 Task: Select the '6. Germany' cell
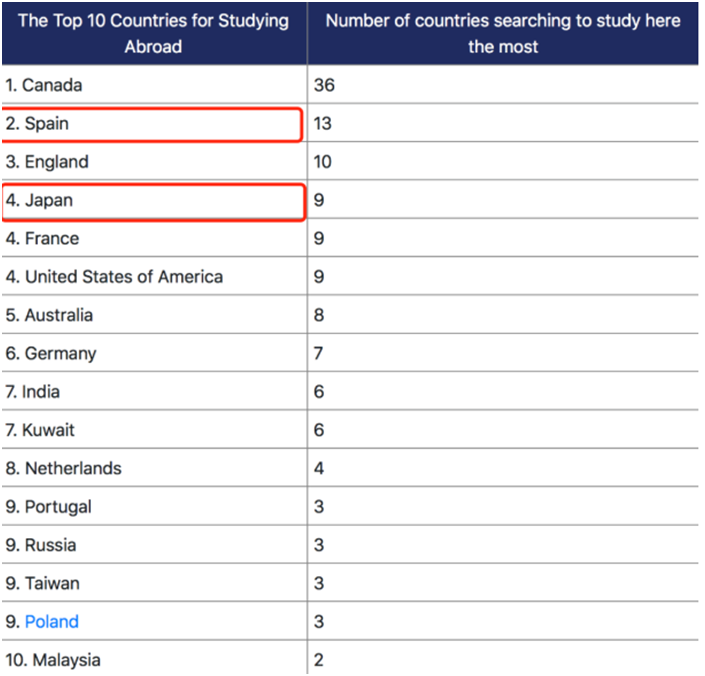pos(51,354)
